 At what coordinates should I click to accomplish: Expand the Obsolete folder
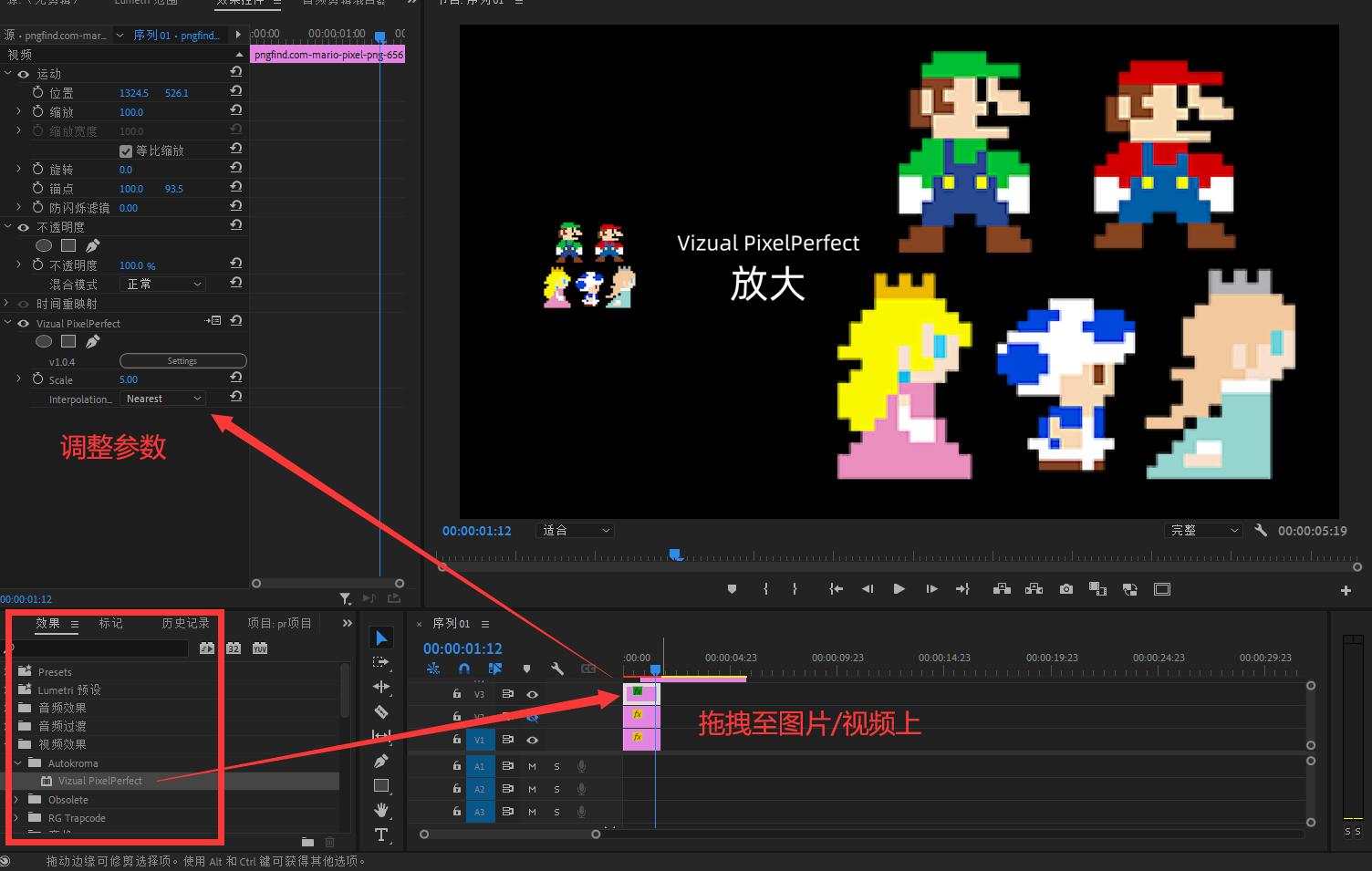point(17,800)
